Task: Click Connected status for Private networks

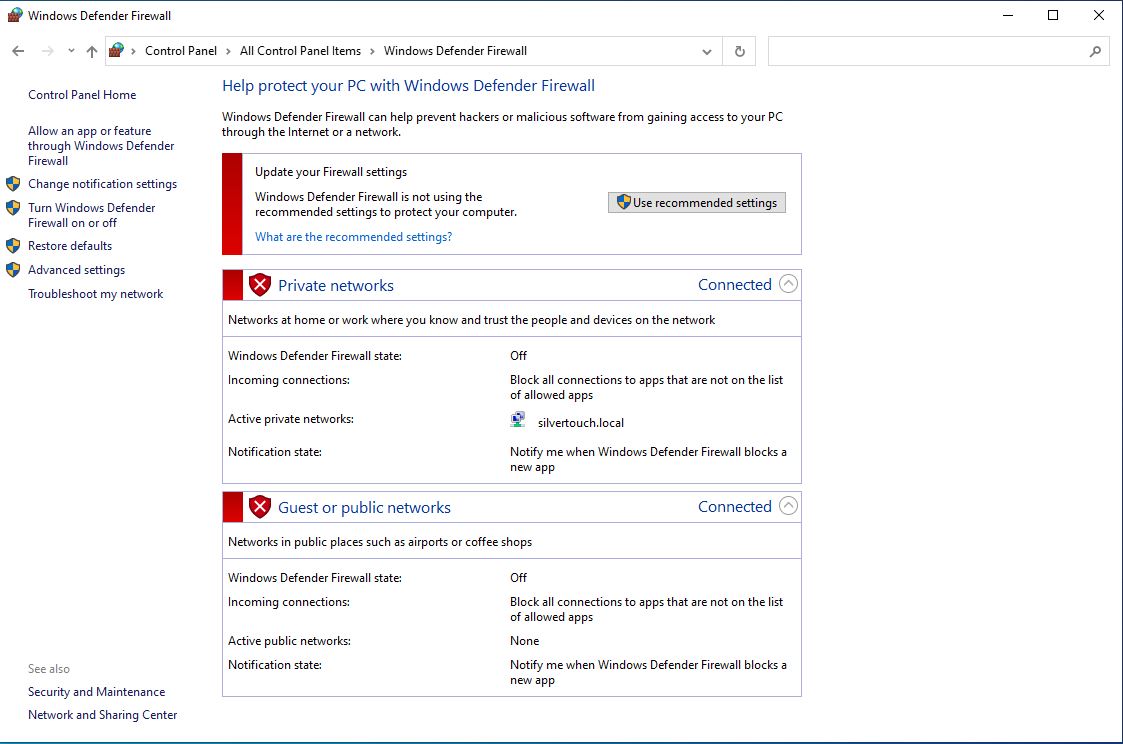Action: pos(735,285)
